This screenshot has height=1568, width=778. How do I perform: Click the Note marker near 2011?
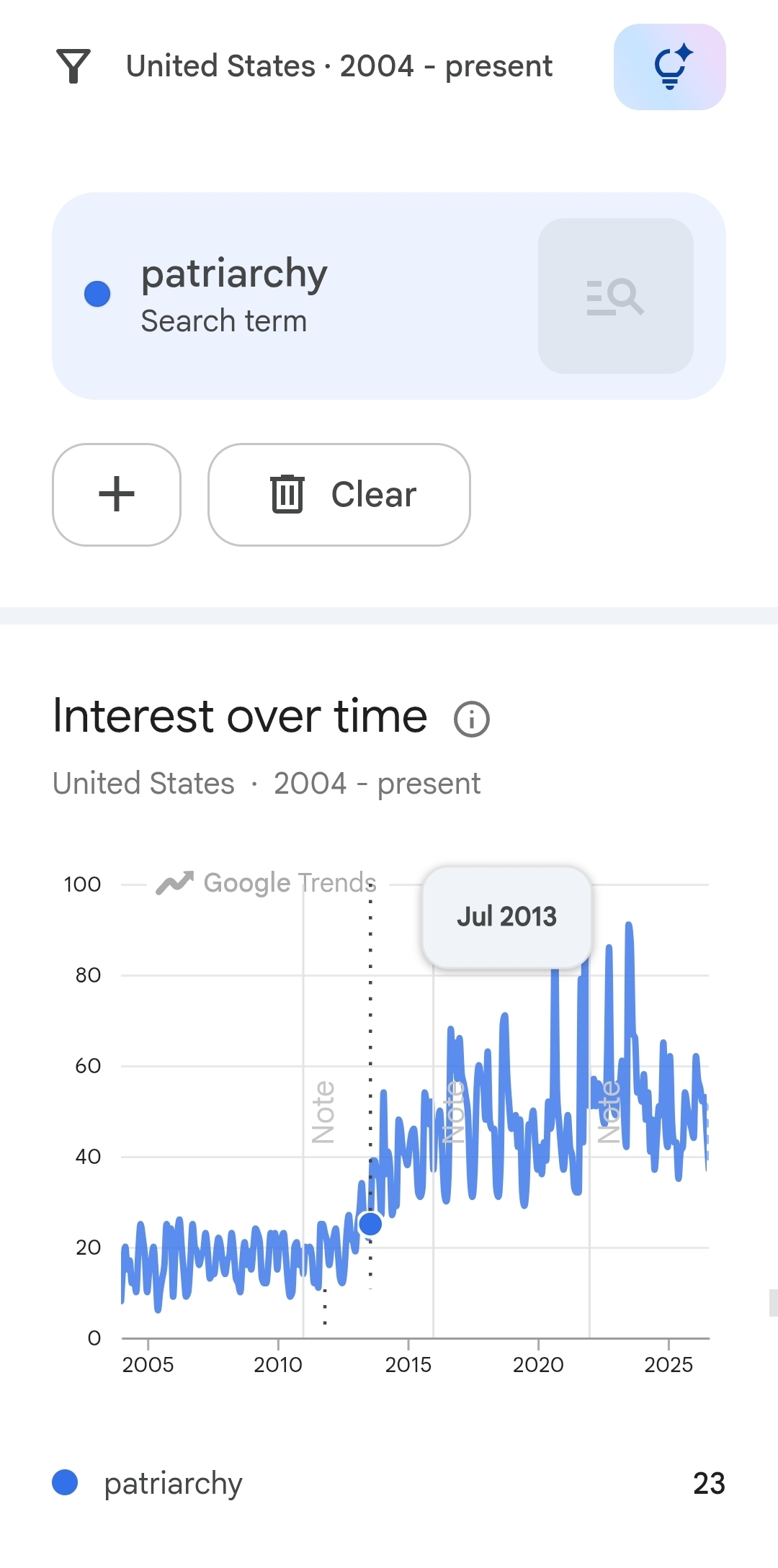point(323,1112)
